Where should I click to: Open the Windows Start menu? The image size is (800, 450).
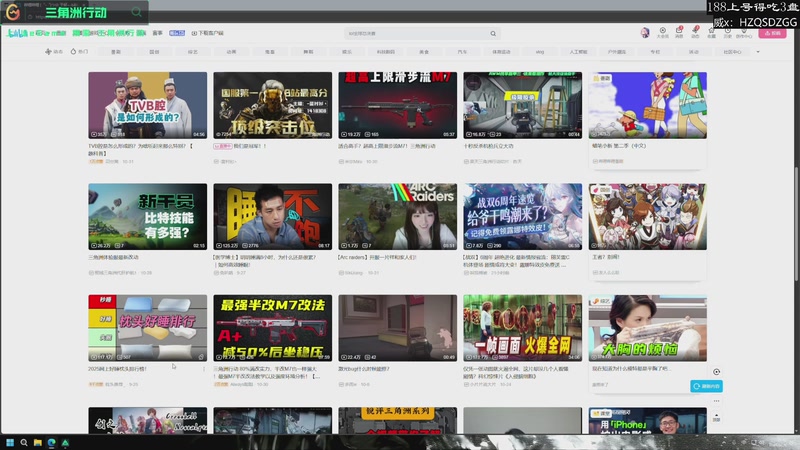10,442
